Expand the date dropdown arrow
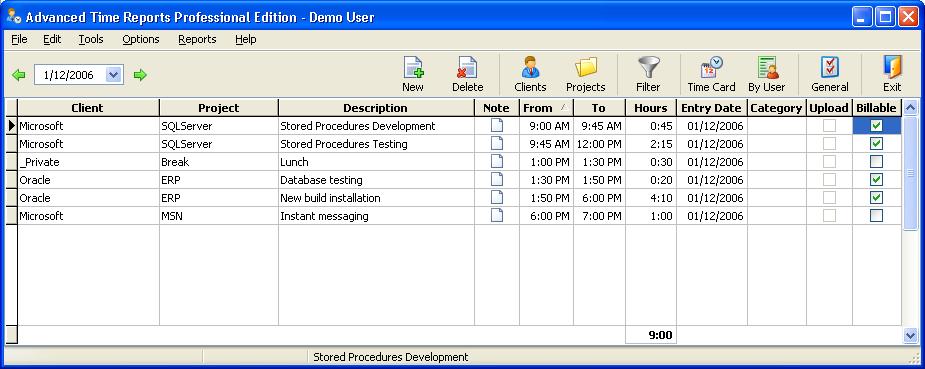The width and height of the screenshot is (925, 369). click(x=114, y=75)
